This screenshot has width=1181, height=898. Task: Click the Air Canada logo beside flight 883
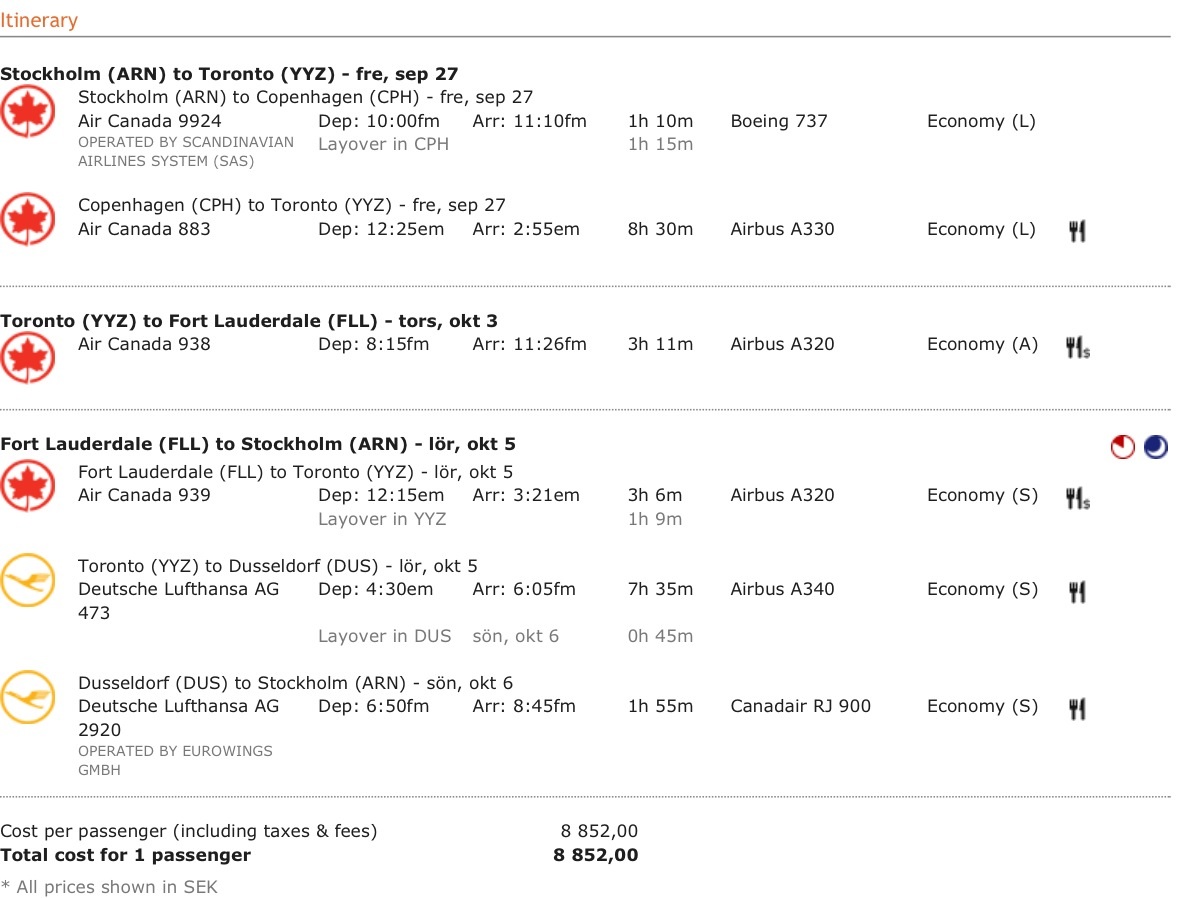point(28,220)
